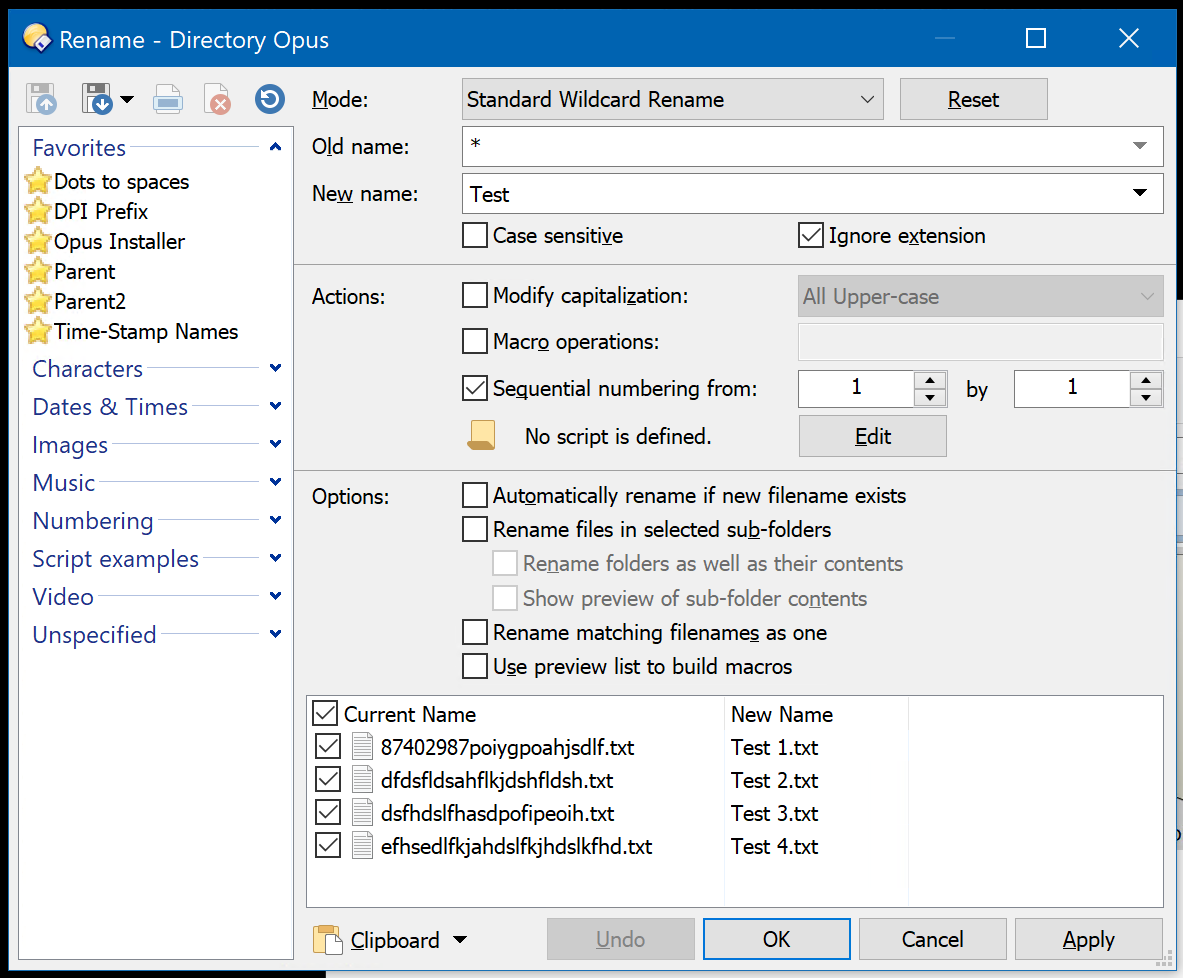Open the Clipboard dropdown menu
Image resolution: width=1183 pixels, height=978 pixels.
(459, 940)
